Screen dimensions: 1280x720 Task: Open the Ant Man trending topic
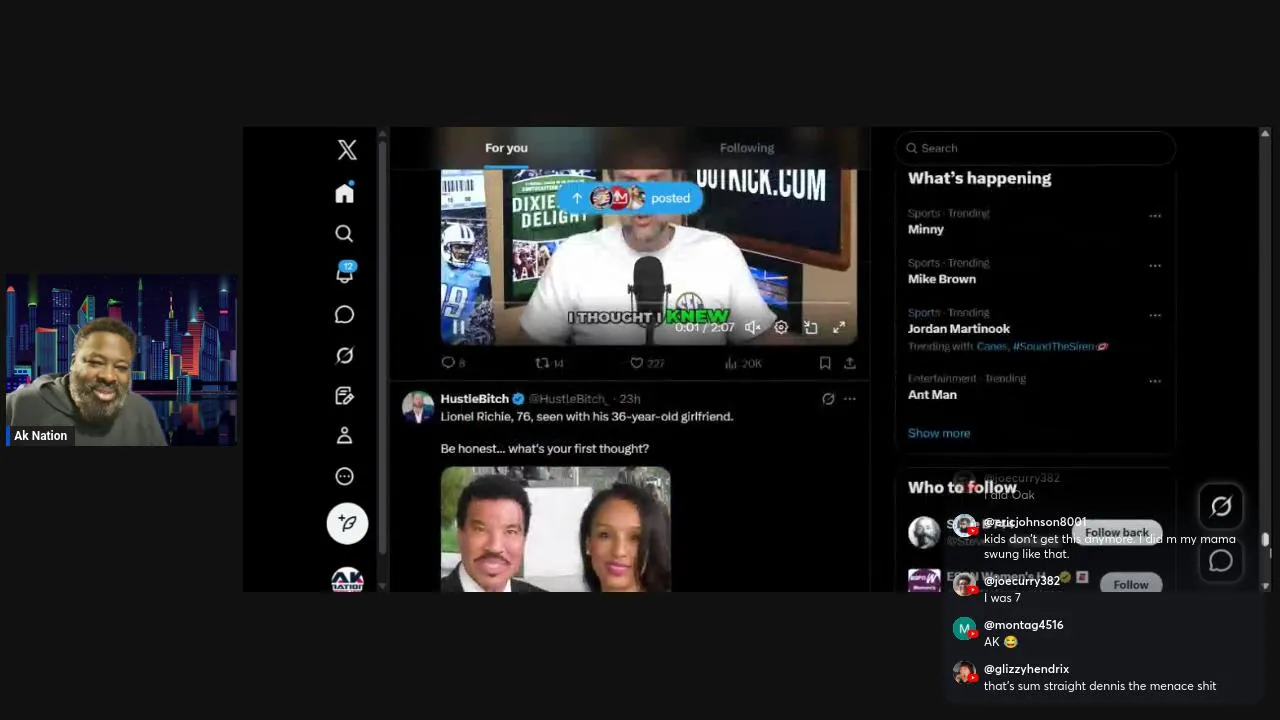point(932,395)
